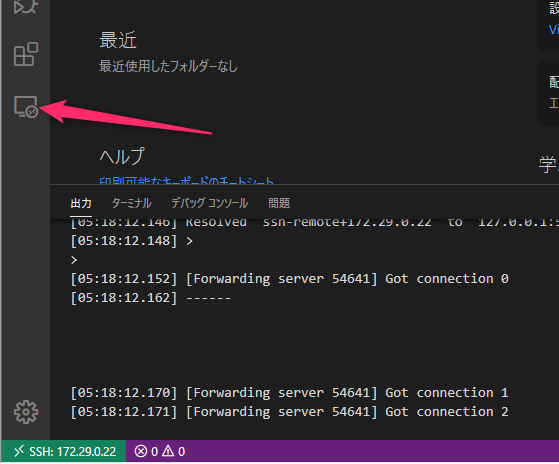Click the ヘルプ section heading
Screen dimensions: 559x464
pyautogui.click(x=122, y=156)
